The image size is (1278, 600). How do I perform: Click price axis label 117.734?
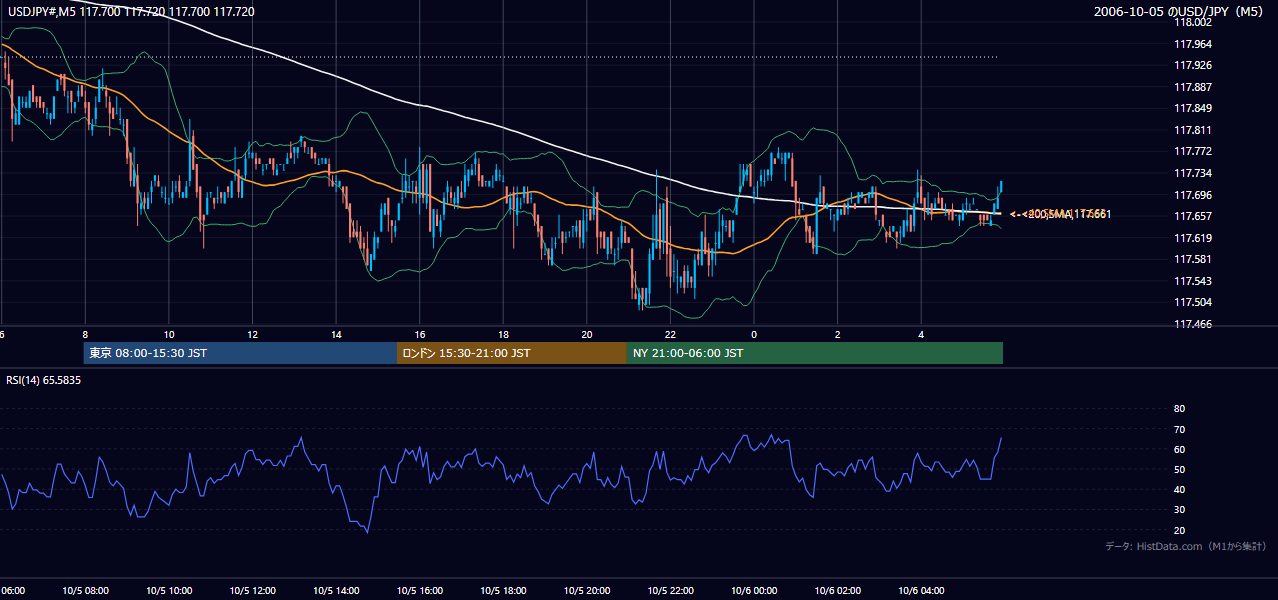[x=1192, y=173]
